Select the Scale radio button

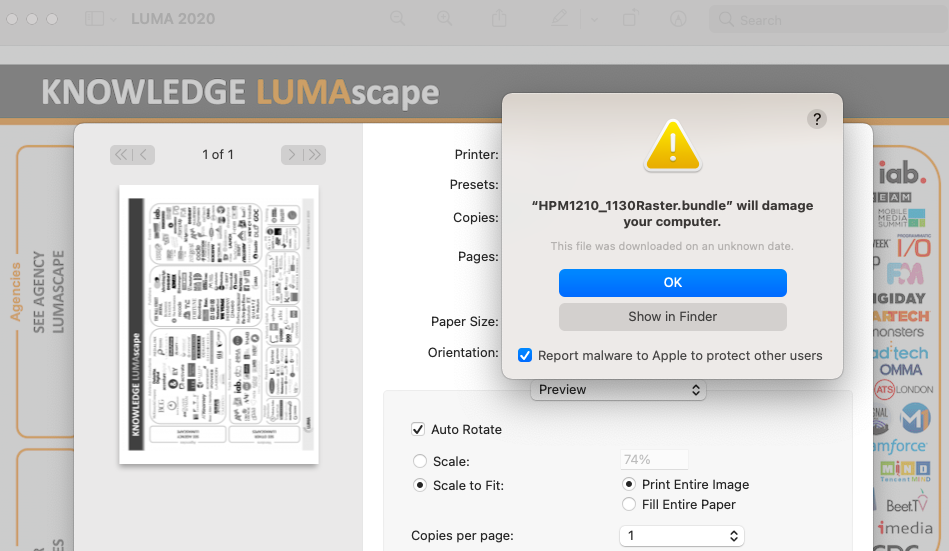(x=419, y=461)
